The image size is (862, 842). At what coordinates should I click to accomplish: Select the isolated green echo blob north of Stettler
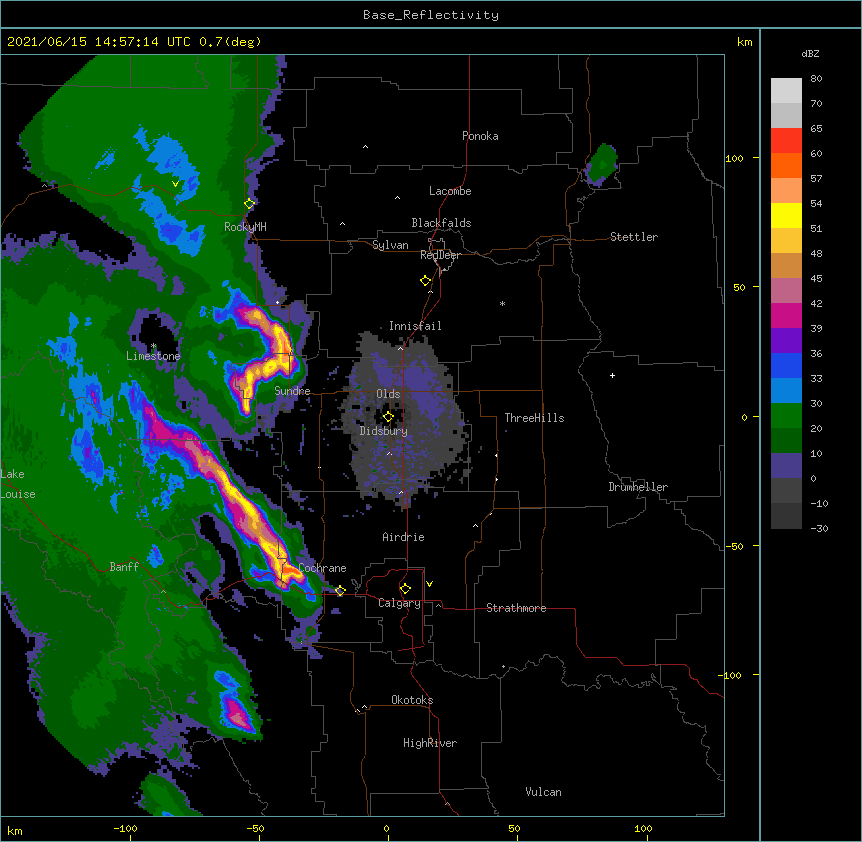pyautogui.click(x=603, y=164)
